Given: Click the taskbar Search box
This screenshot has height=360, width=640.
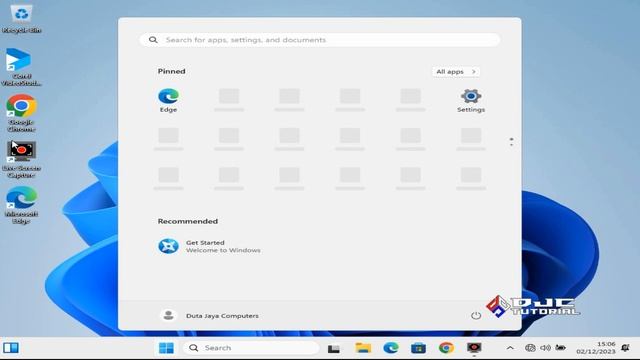Looking at the screenshot, I should 251,348.
